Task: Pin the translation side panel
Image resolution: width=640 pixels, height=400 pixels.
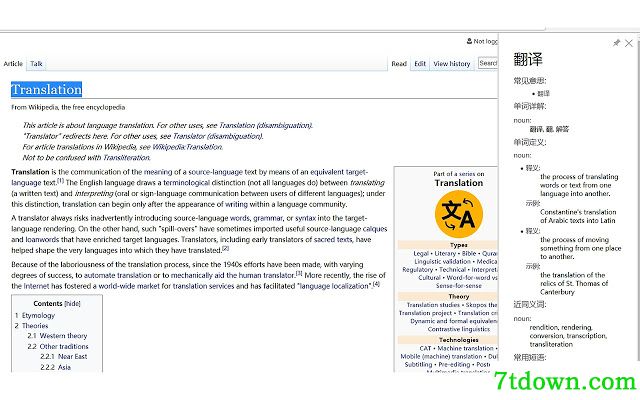Action: [616, 43]
